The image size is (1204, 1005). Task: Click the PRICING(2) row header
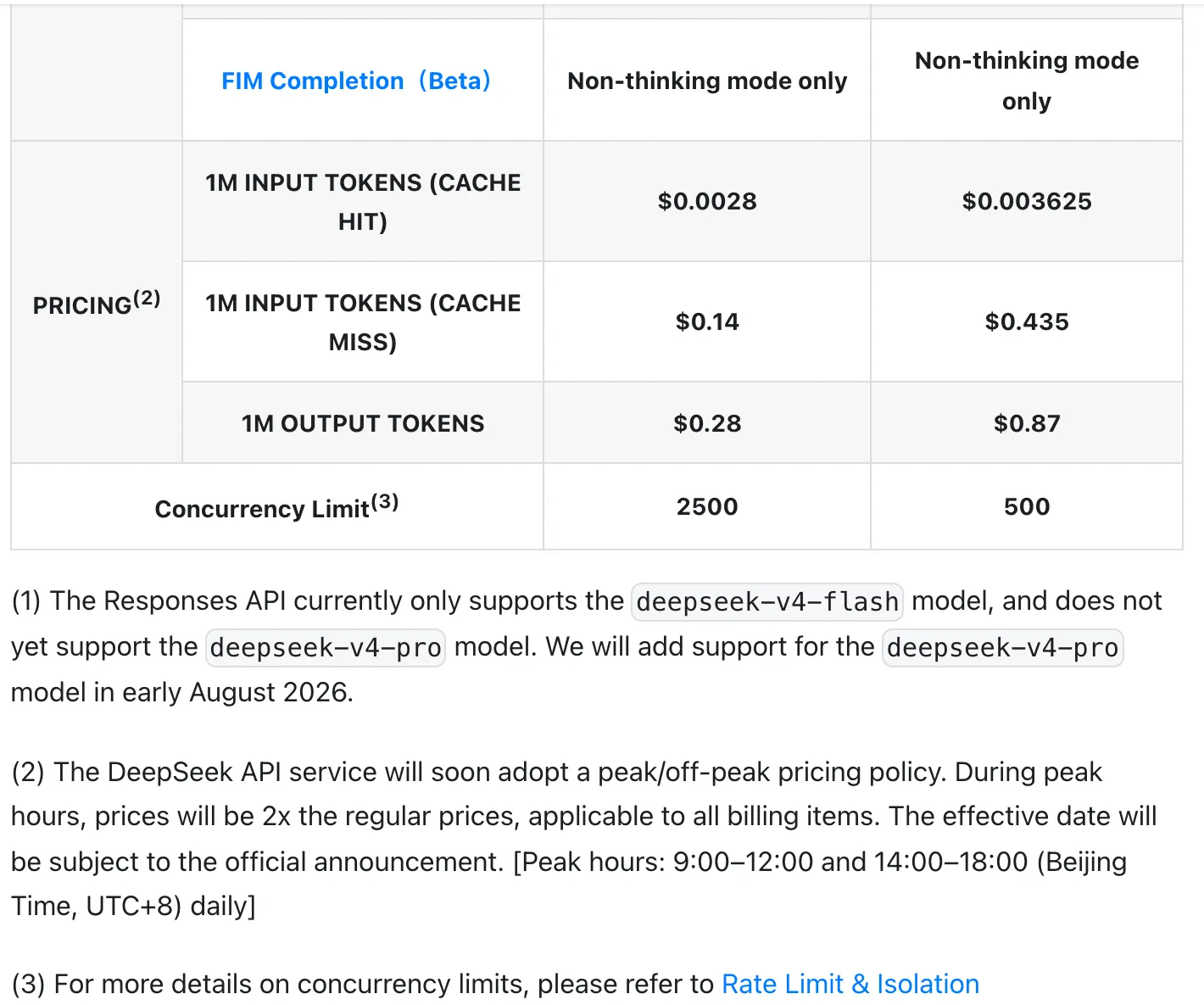click(97, 303)
